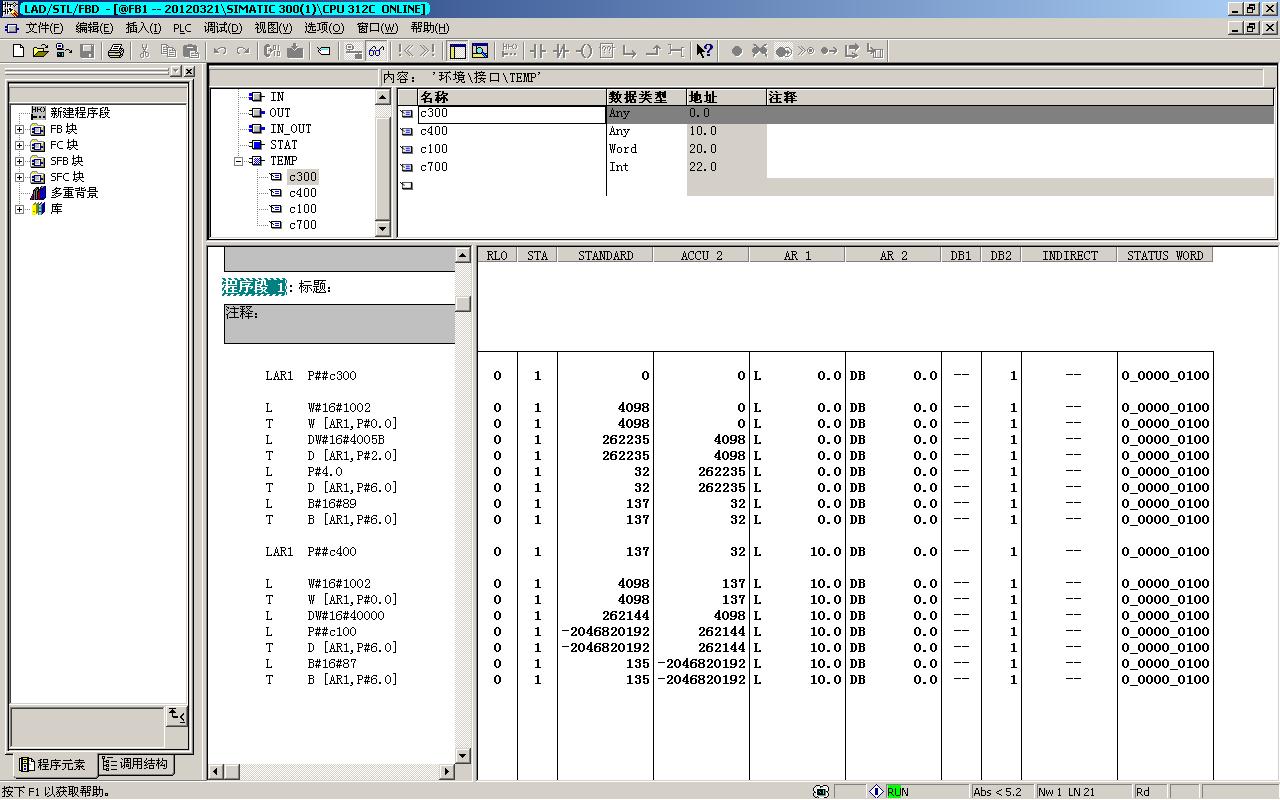Create a new block with the New icon
1280x800 pixels.
pyautogui.click(x=18, y=51)
